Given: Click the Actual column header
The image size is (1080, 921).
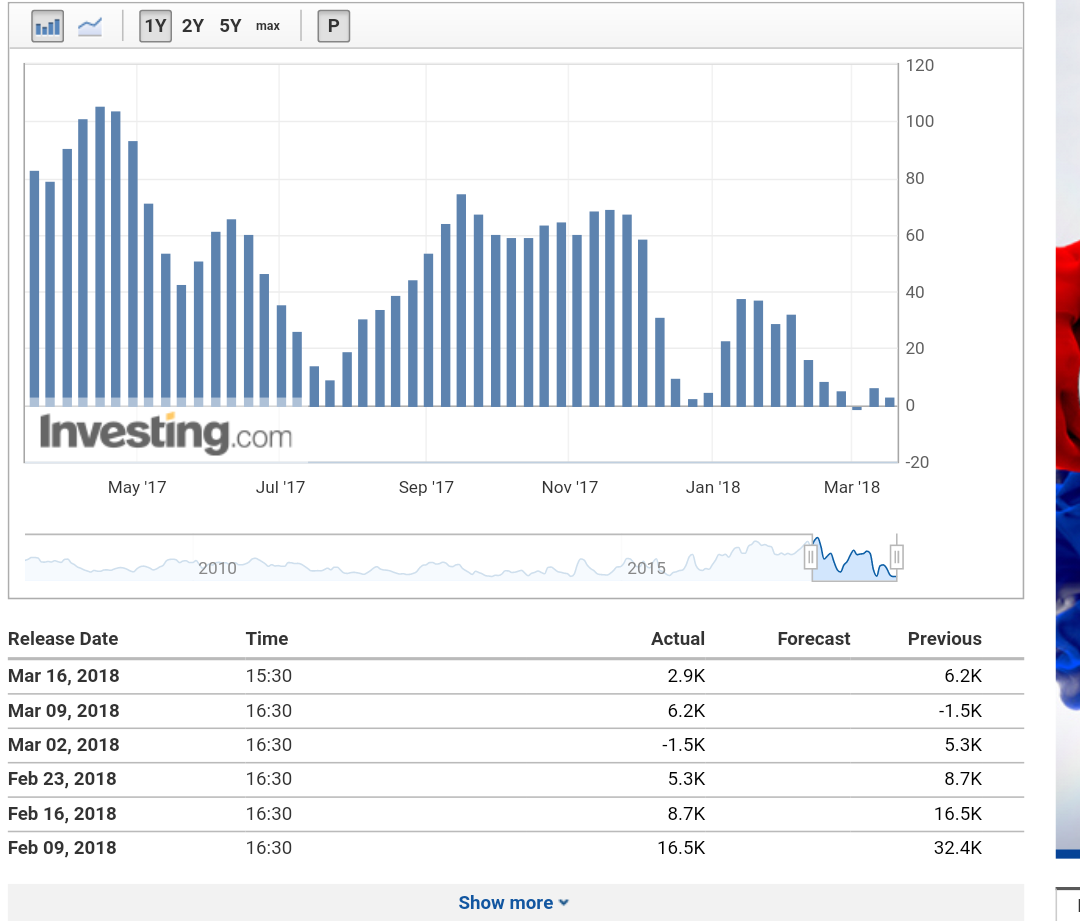Looking at the screenshot, I should [x=679, y=639].
